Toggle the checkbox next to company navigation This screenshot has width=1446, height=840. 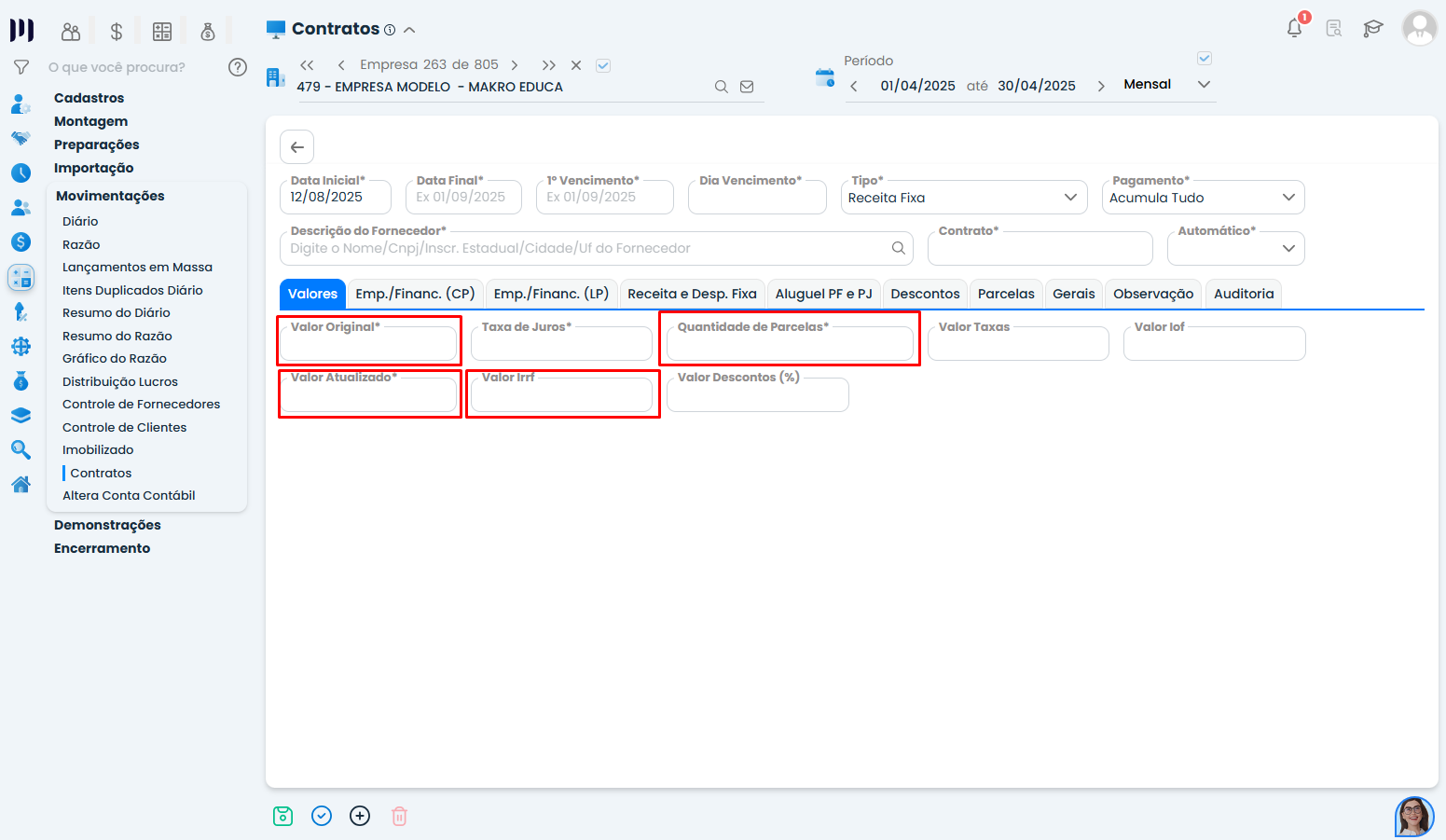[603, 65]
